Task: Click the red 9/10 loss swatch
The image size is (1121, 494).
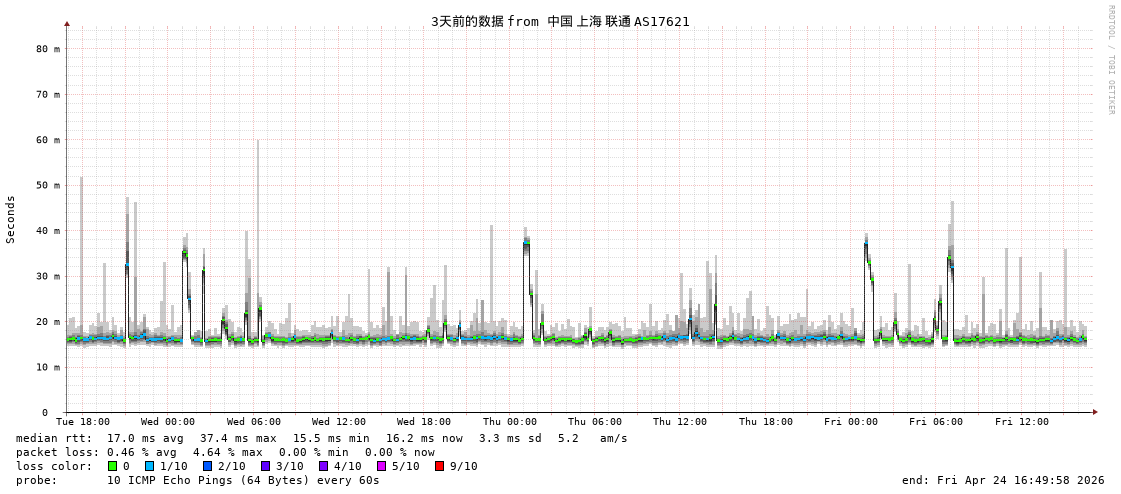Action: point(439,466)
